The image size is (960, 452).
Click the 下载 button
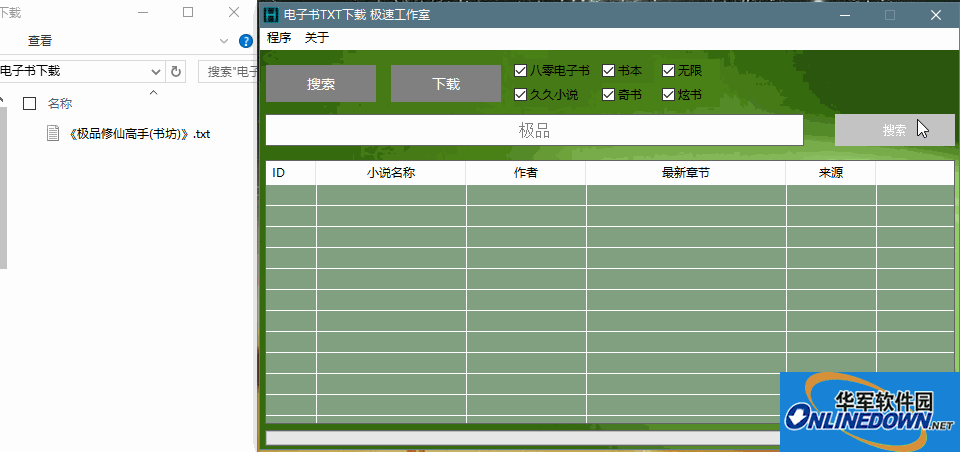pyautogui.click(x=446, y=84)
